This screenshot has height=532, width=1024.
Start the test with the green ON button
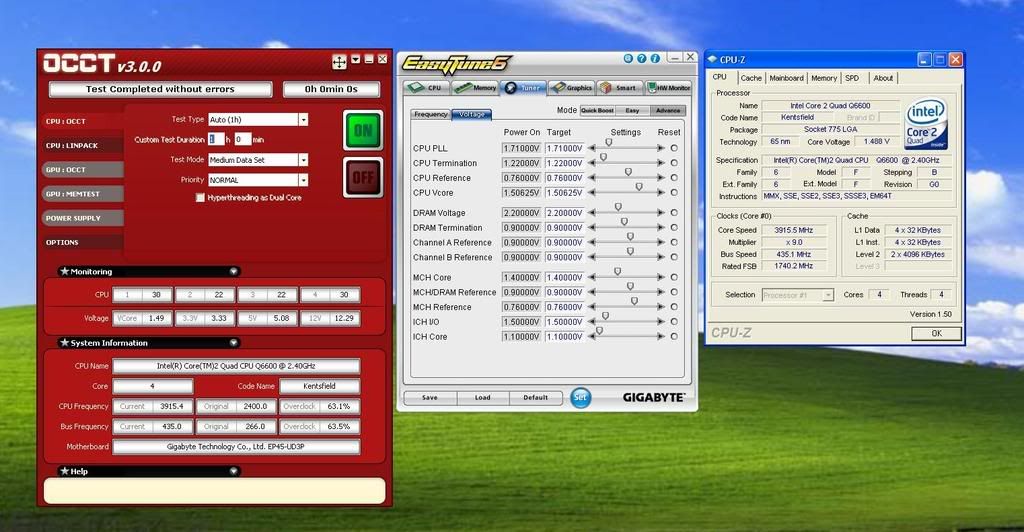pyautogui.click(x=363, y=131)
